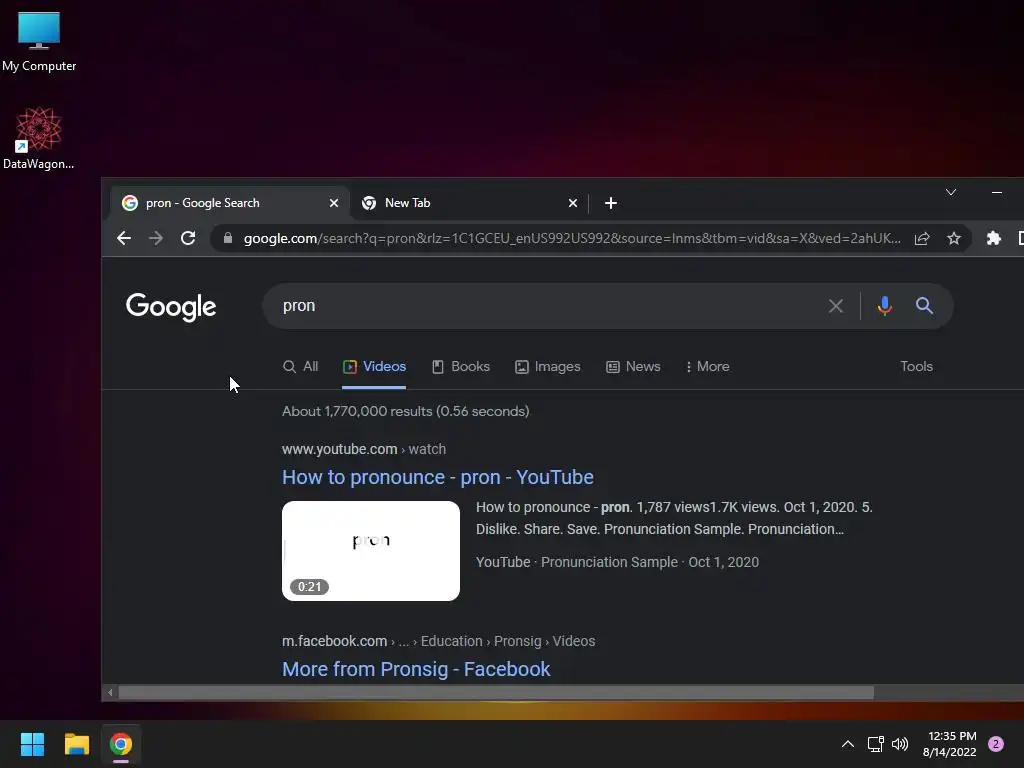Click the browser forward arrow
The image size is (1024, 768).
(155, 238)
